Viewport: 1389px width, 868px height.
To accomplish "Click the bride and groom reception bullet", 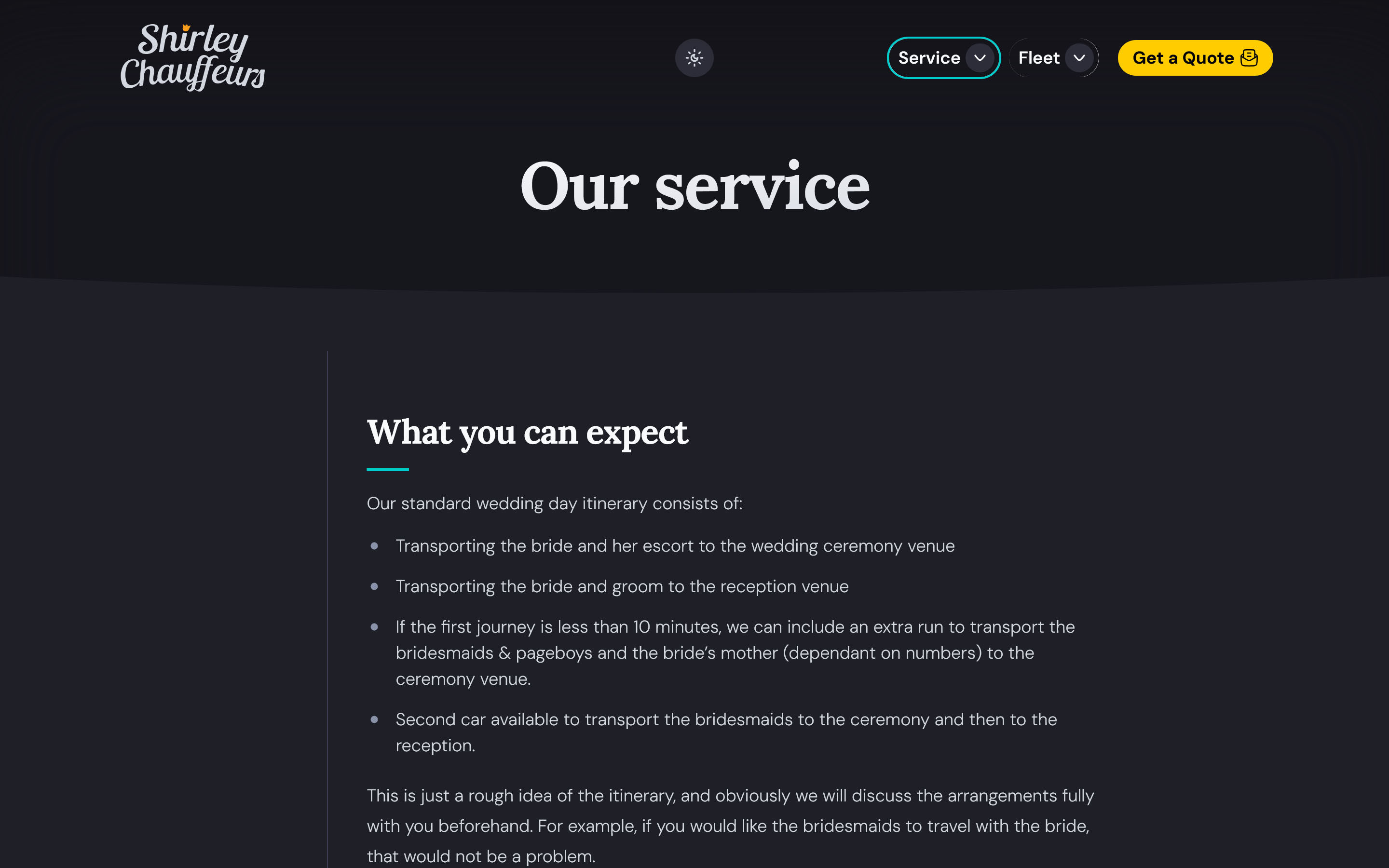I will coord(622,587).
